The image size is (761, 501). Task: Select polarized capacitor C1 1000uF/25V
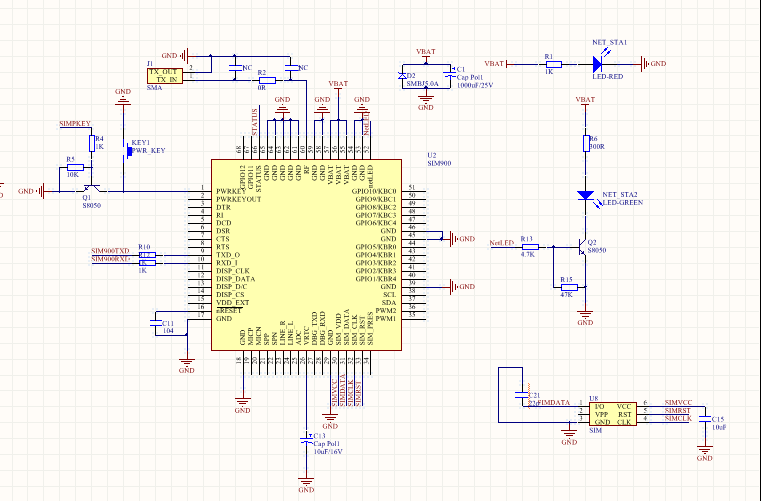(x=449, y=72)
